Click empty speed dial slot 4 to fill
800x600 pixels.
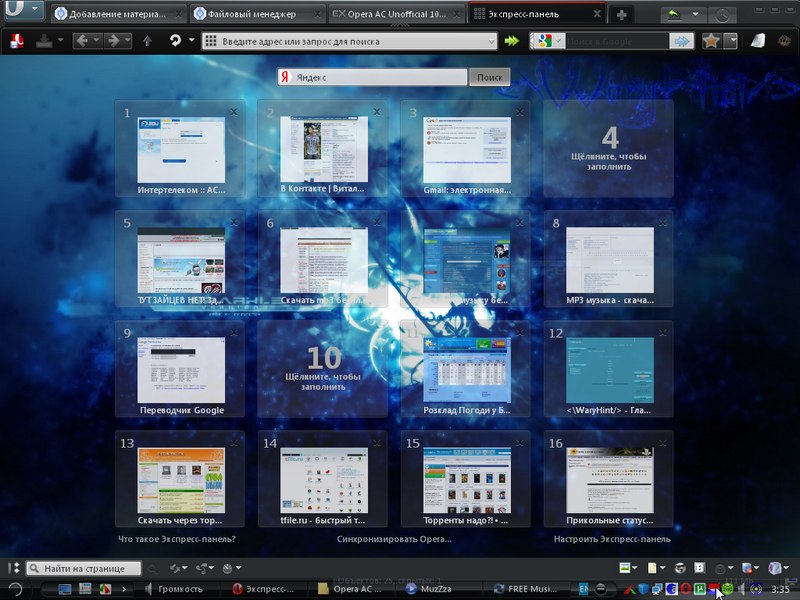pyautogui.click(x=608, y=148)
